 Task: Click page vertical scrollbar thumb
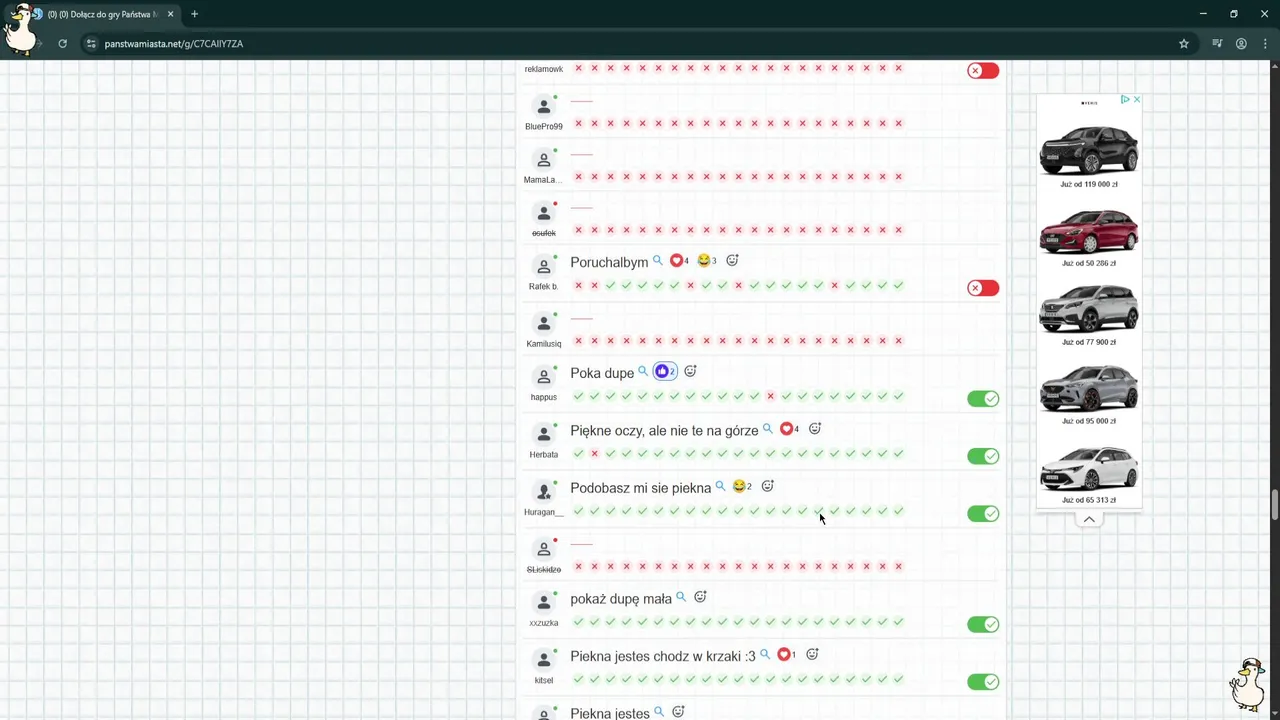coord(1274,505)
